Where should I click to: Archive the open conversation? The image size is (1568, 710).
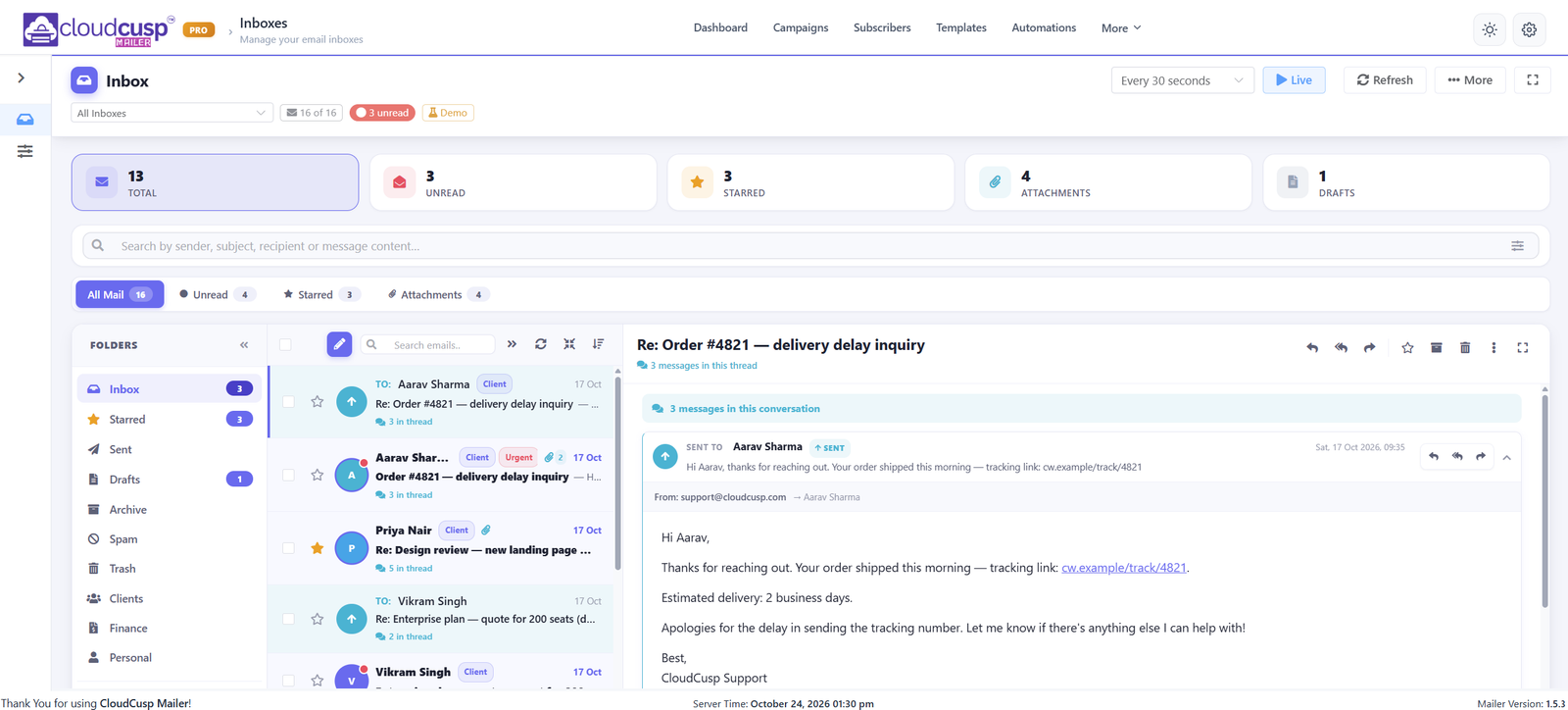click(x=1436, y=347)
